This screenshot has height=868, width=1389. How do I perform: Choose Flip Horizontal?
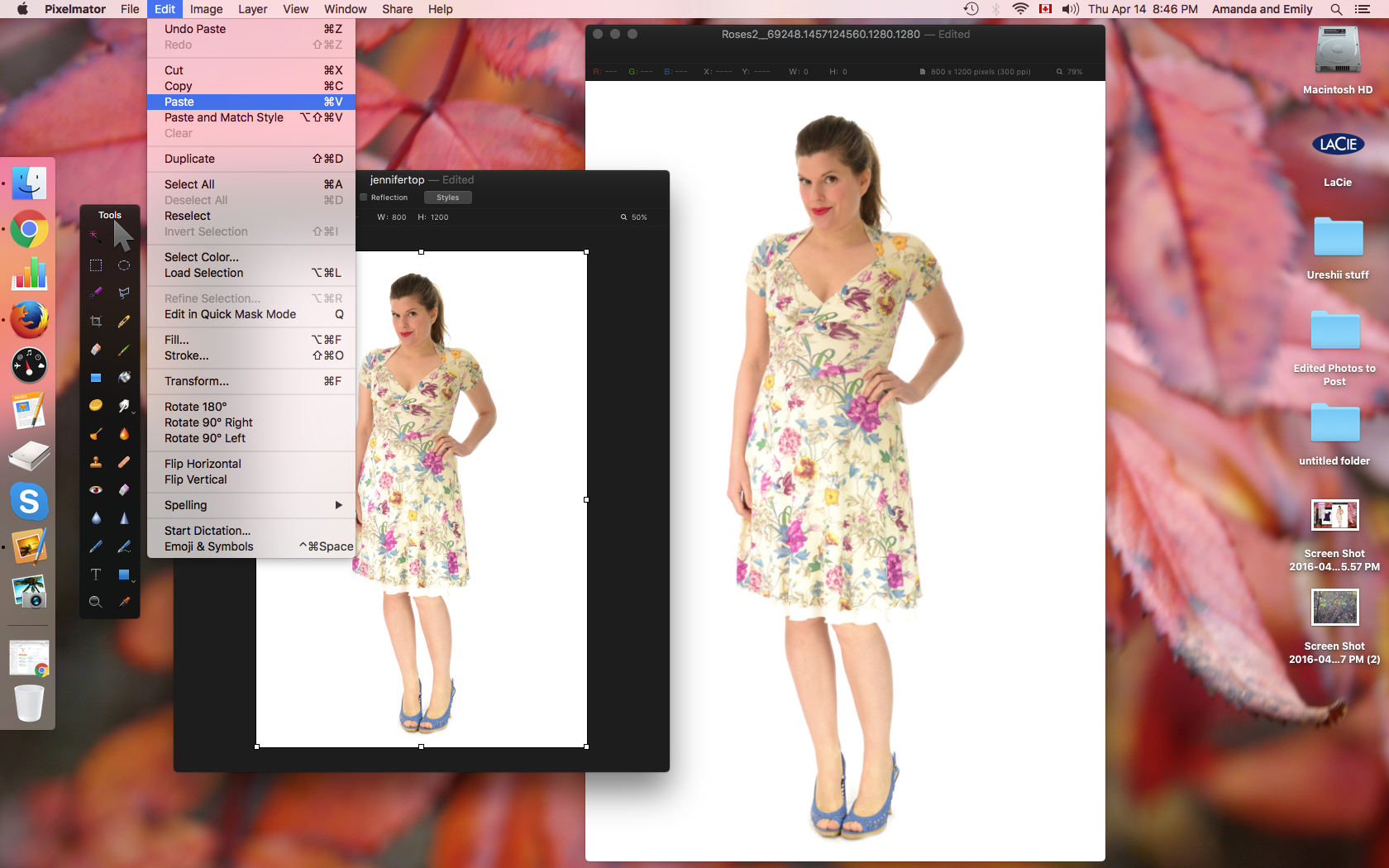click(x=251, y=464)
